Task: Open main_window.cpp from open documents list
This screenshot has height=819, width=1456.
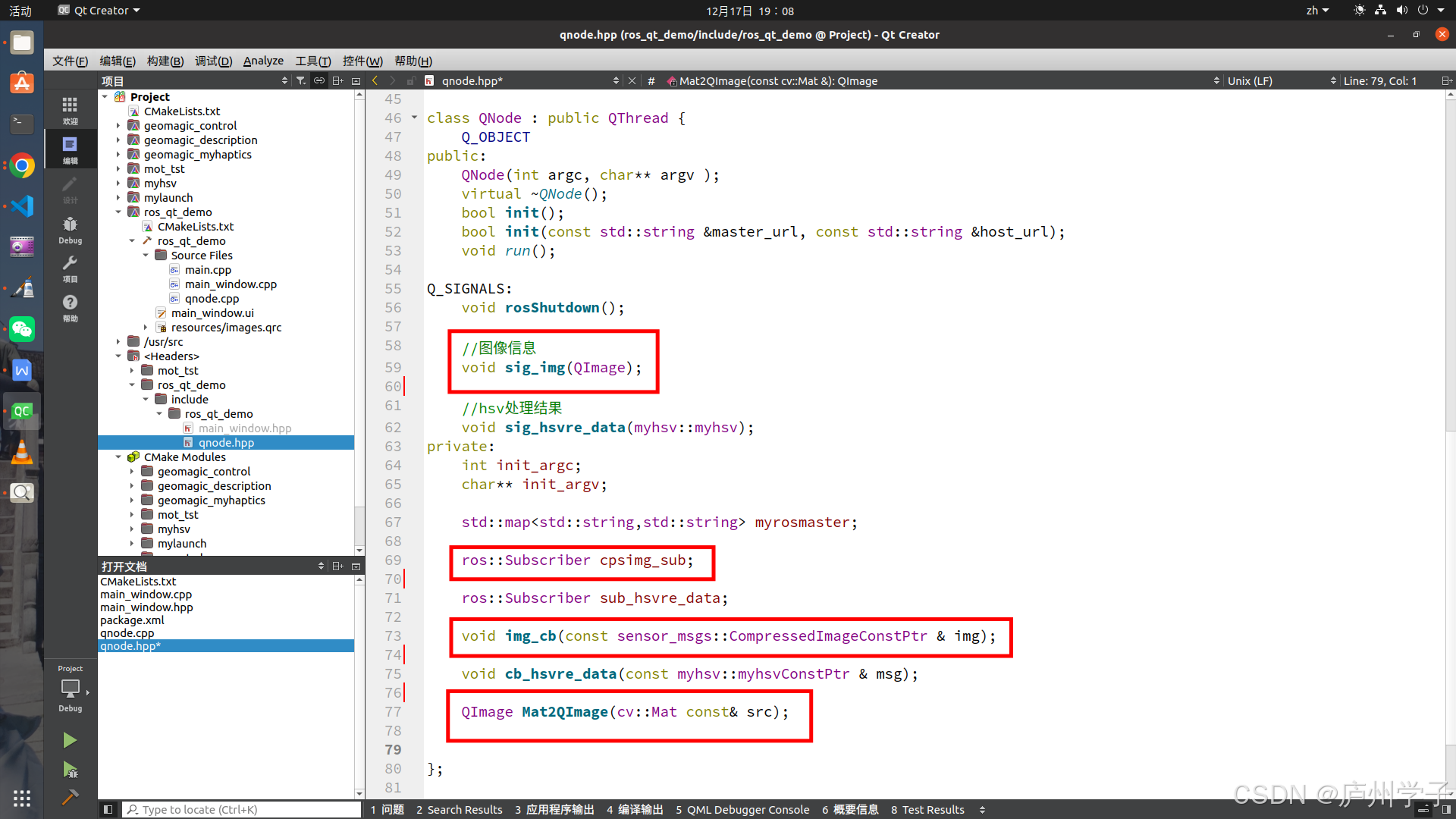Action: [x=146, y=595]
